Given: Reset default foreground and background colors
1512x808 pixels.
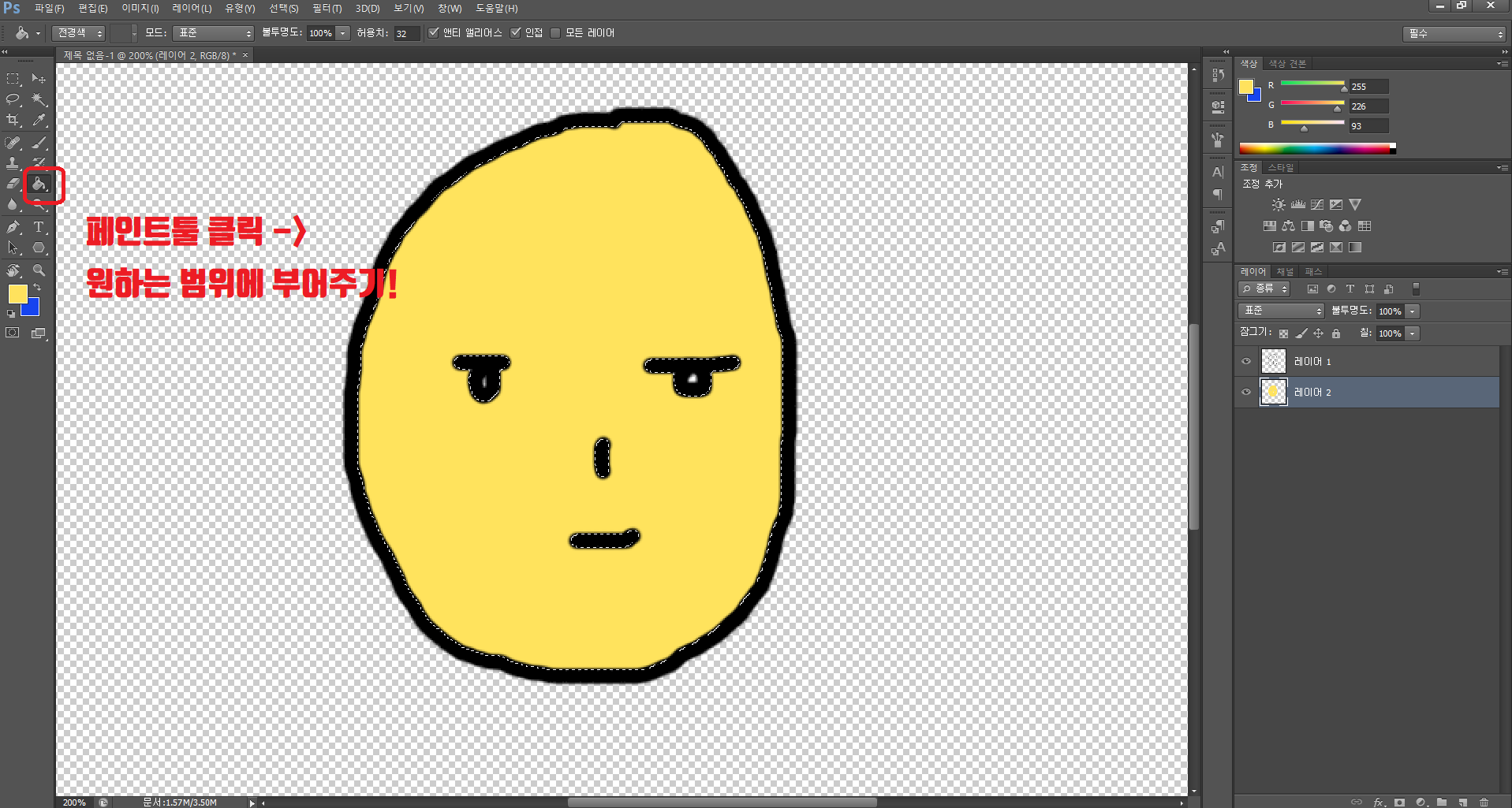Looking at the screenshot, I should (x=11, y=314).
